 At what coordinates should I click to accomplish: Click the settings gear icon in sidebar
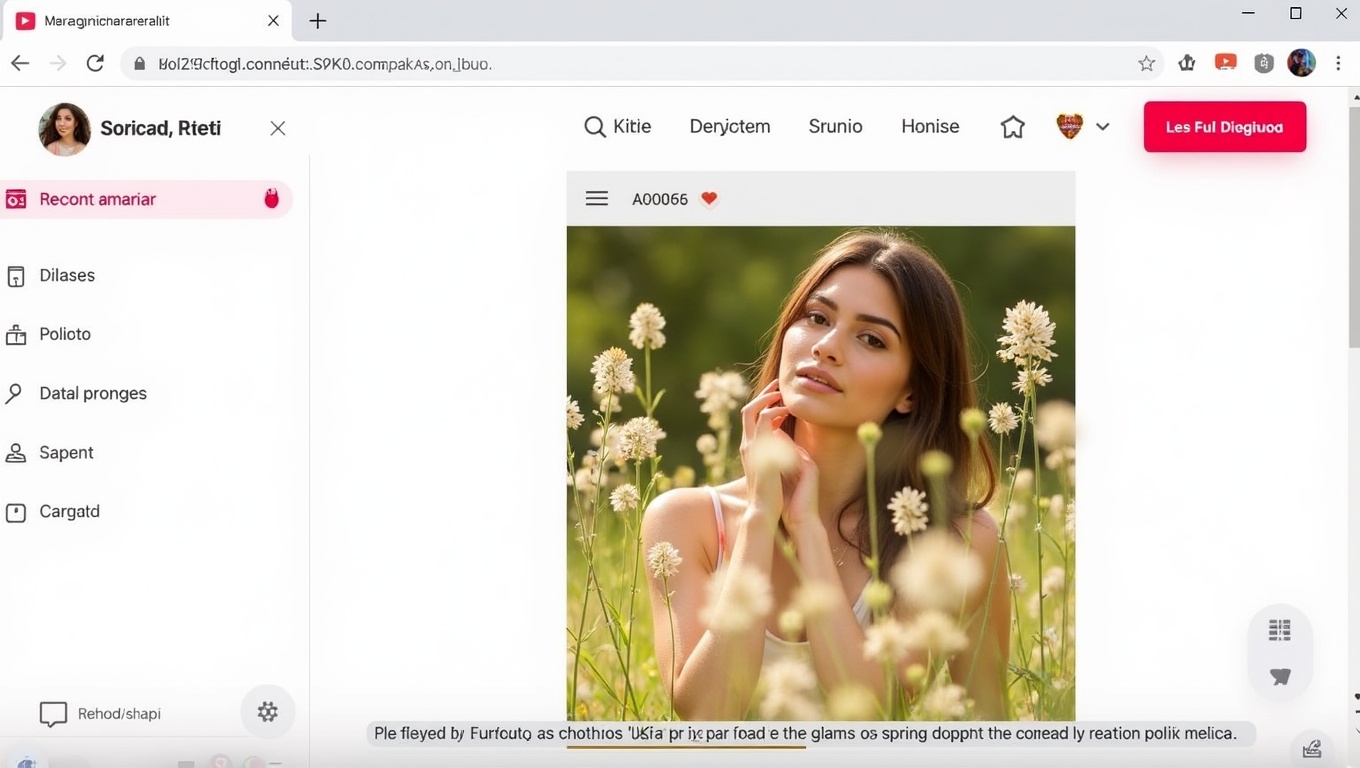pos(267,712)
